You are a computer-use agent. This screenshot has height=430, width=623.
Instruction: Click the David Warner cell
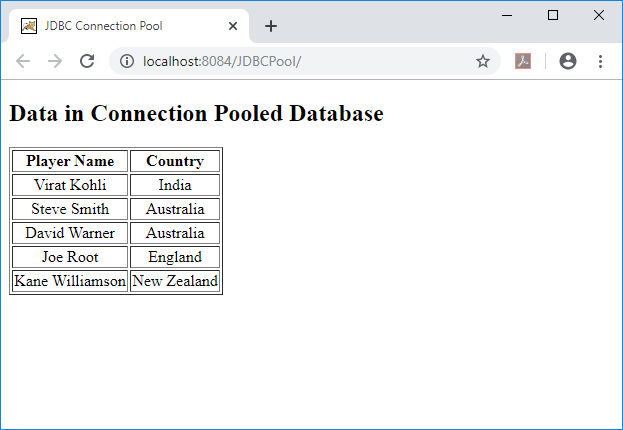(70, 233)
